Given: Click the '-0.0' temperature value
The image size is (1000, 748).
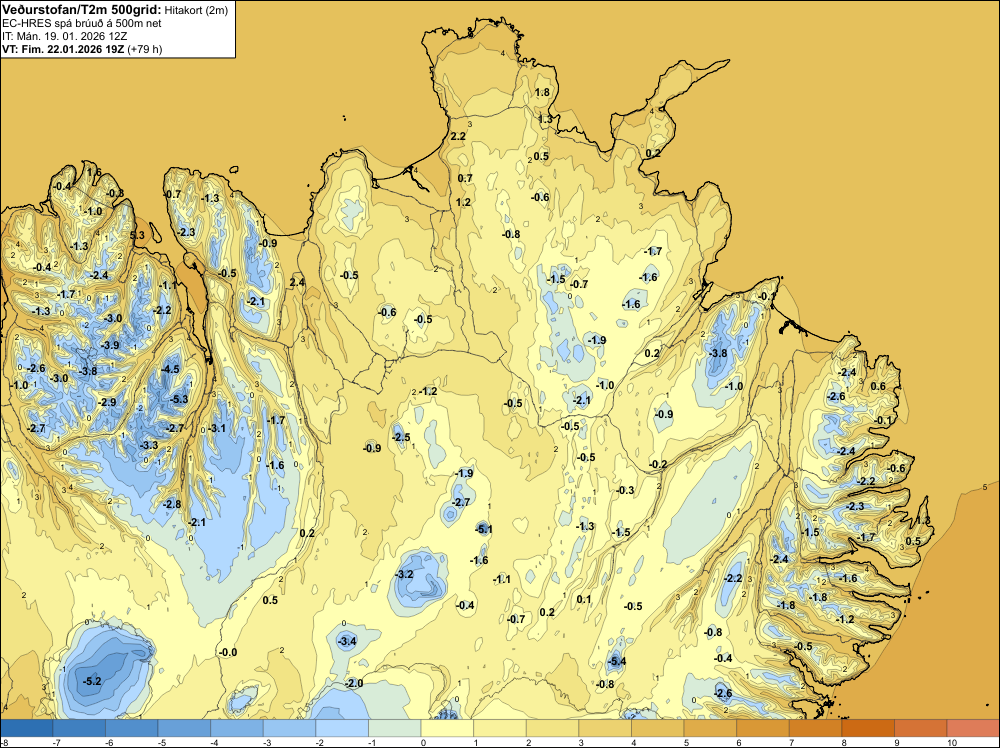Looking at the screenshot, I should coord(228,652).
